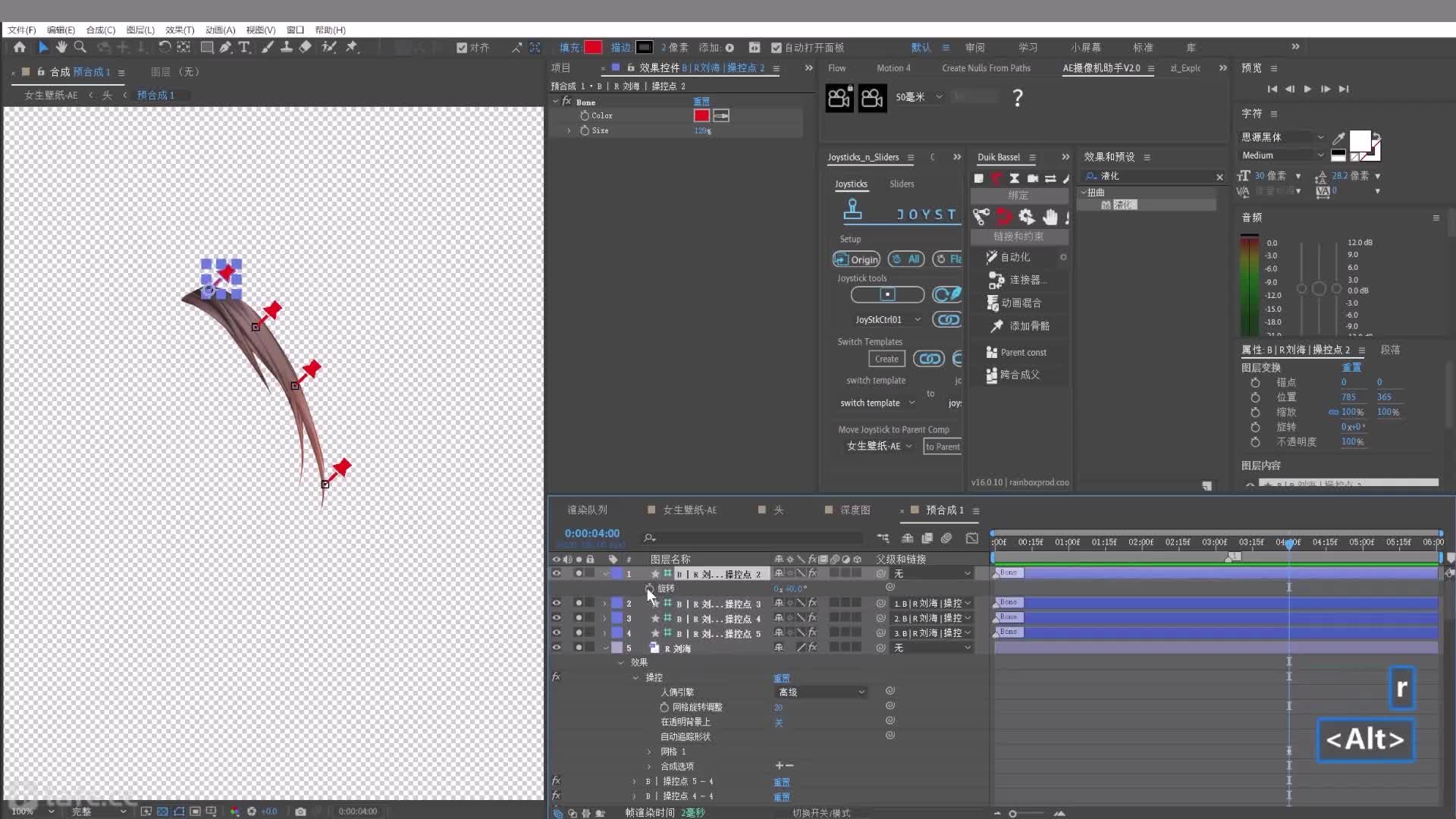The width and height of the screenshot is (1456, 819).
Task: Click the 添加骨骼 Duik button
Action: coord(1019,326)
